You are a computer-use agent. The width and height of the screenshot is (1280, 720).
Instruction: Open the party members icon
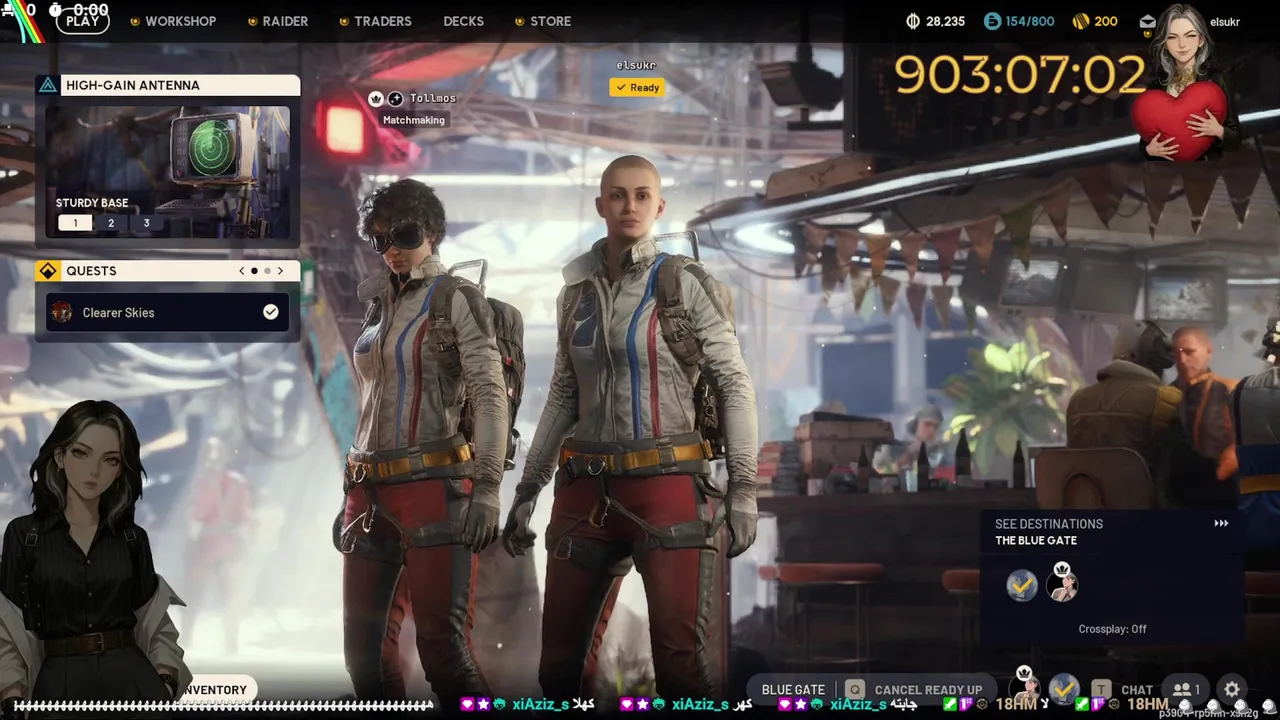[x=1186, y=690]
